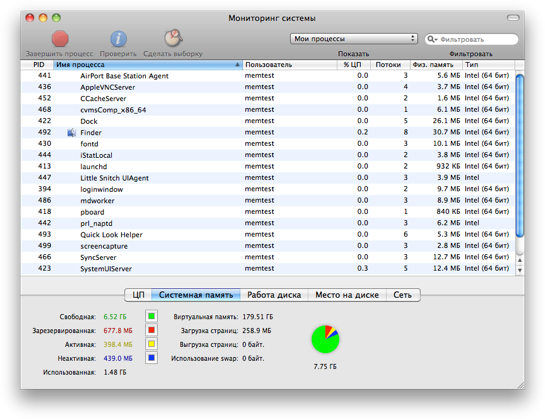Click the magnifier icon in filter field

(x=431, y=39)
